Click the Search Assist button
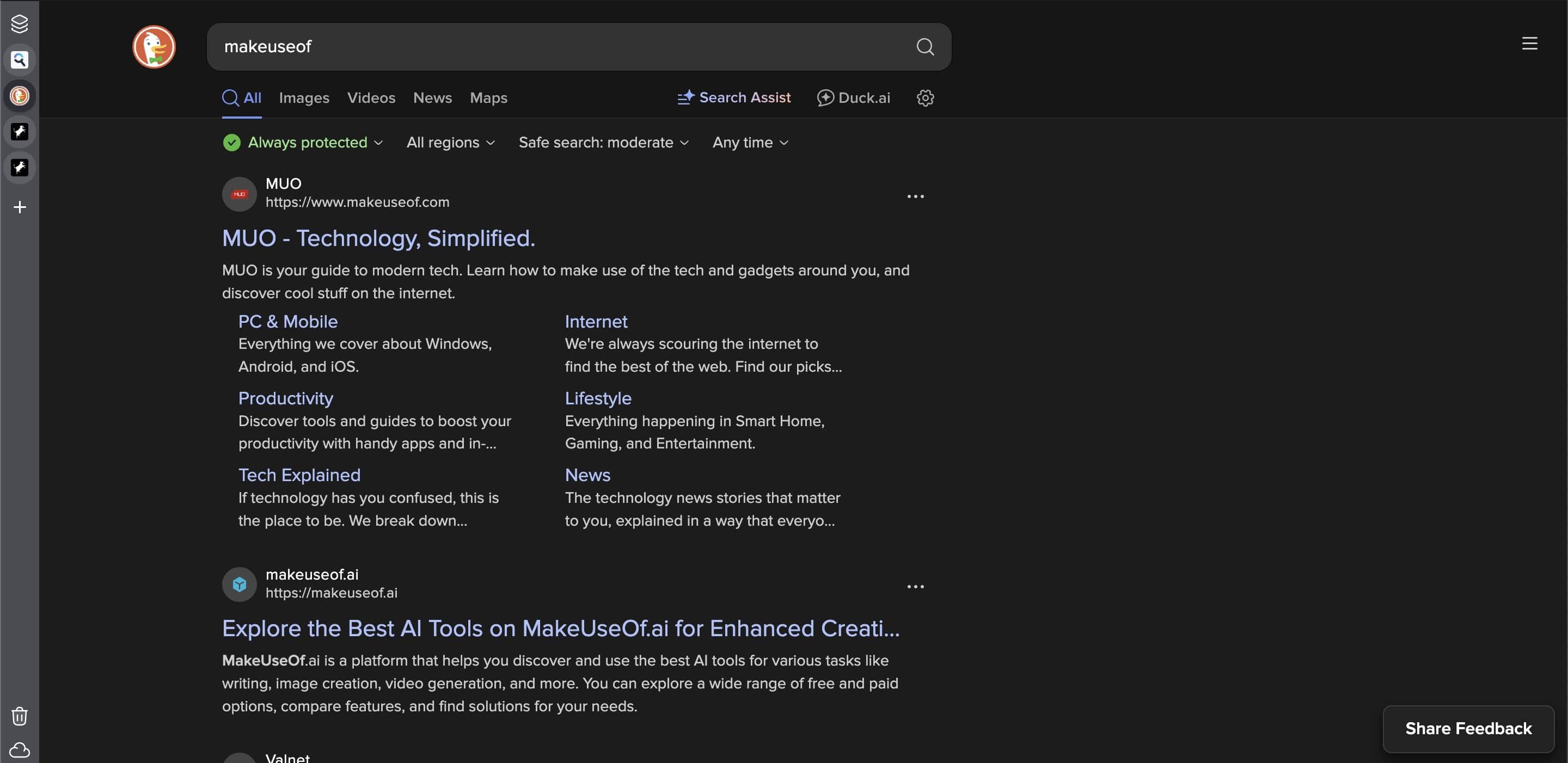 pos(734,98)
